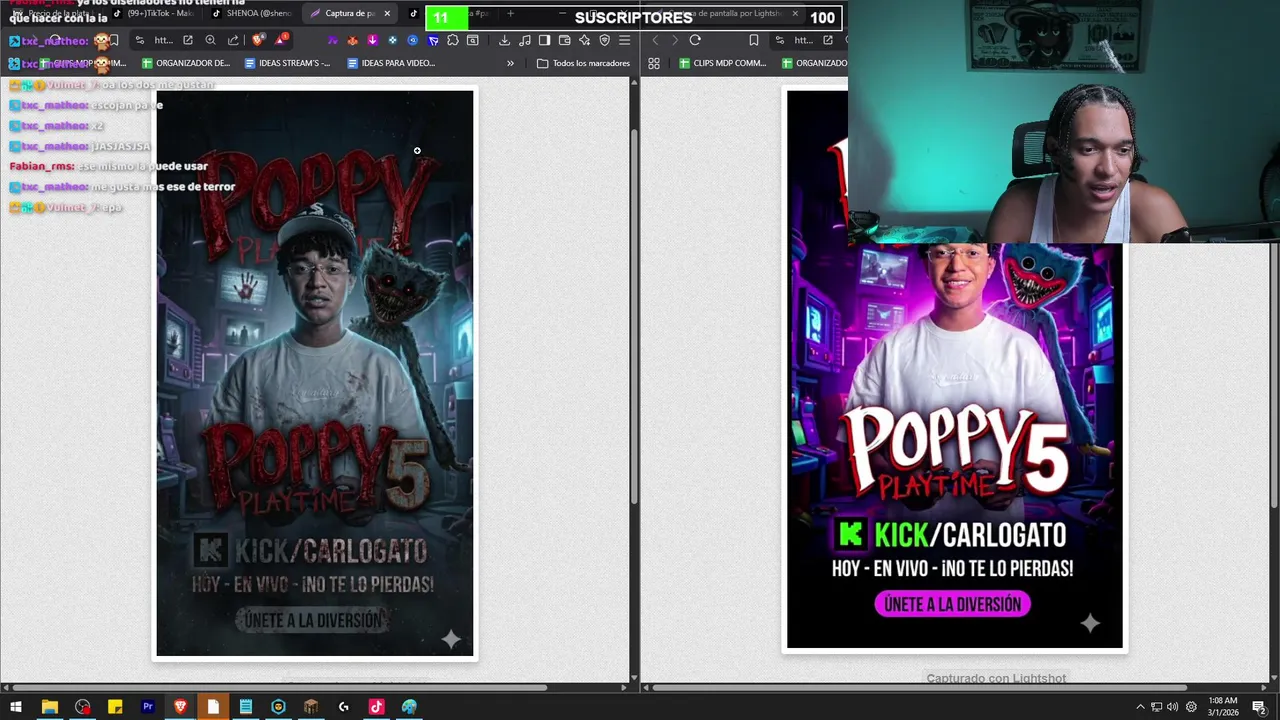Close the 'Captura de pa' tab
Viewport: 1280px width, 720px height.
tap(387, 13)
